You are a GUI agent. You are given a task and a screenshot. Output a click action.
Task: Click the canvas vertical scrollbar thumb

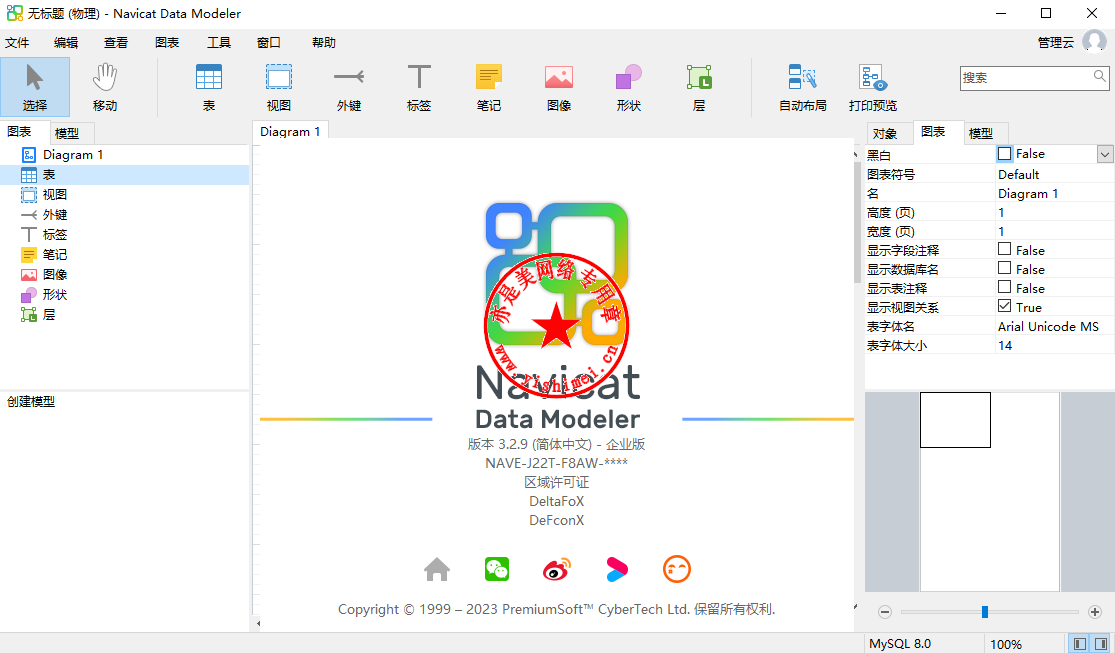(858, 222)
